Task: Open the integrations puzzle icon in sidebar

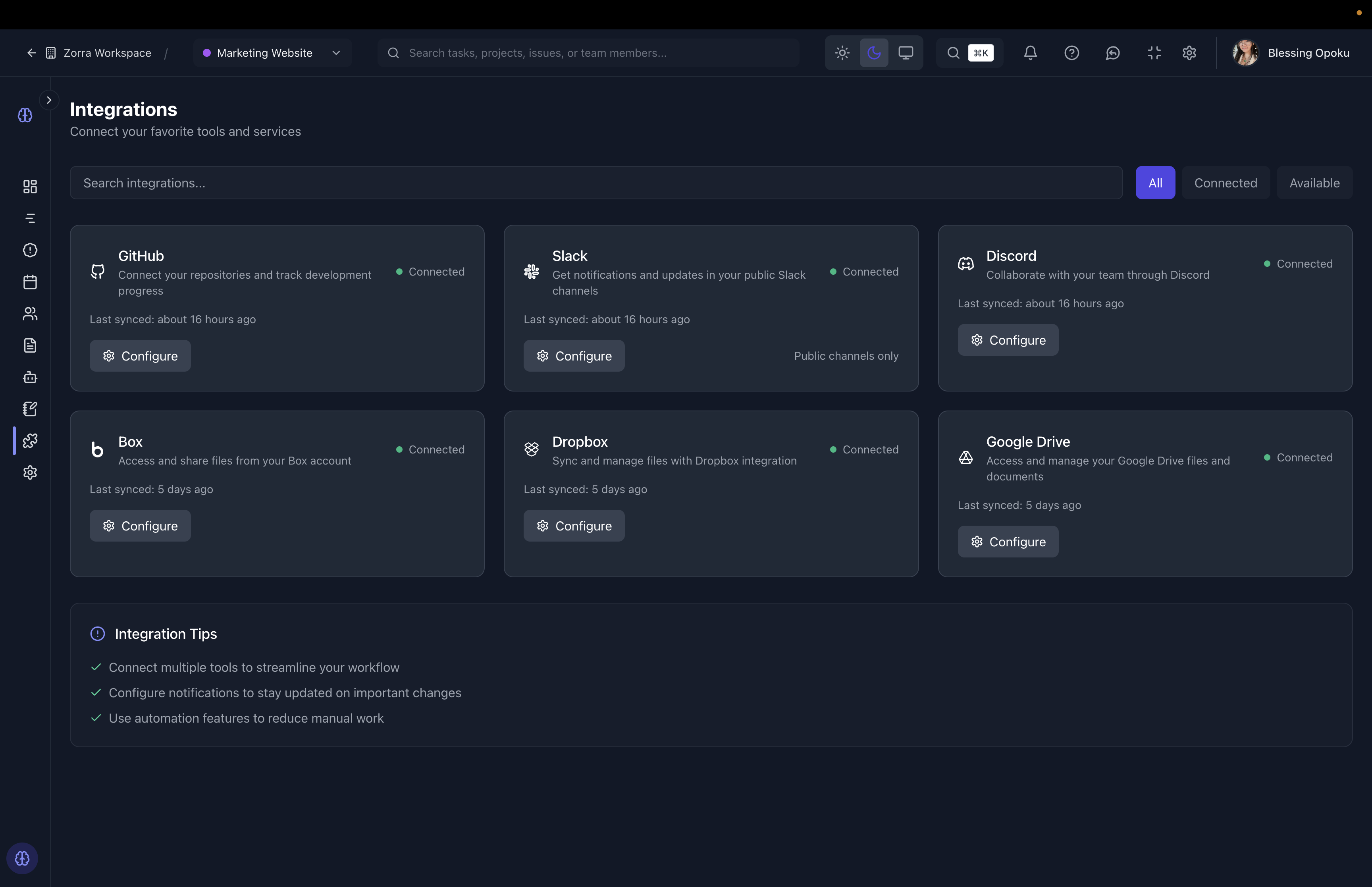Action: click(30, 441)
